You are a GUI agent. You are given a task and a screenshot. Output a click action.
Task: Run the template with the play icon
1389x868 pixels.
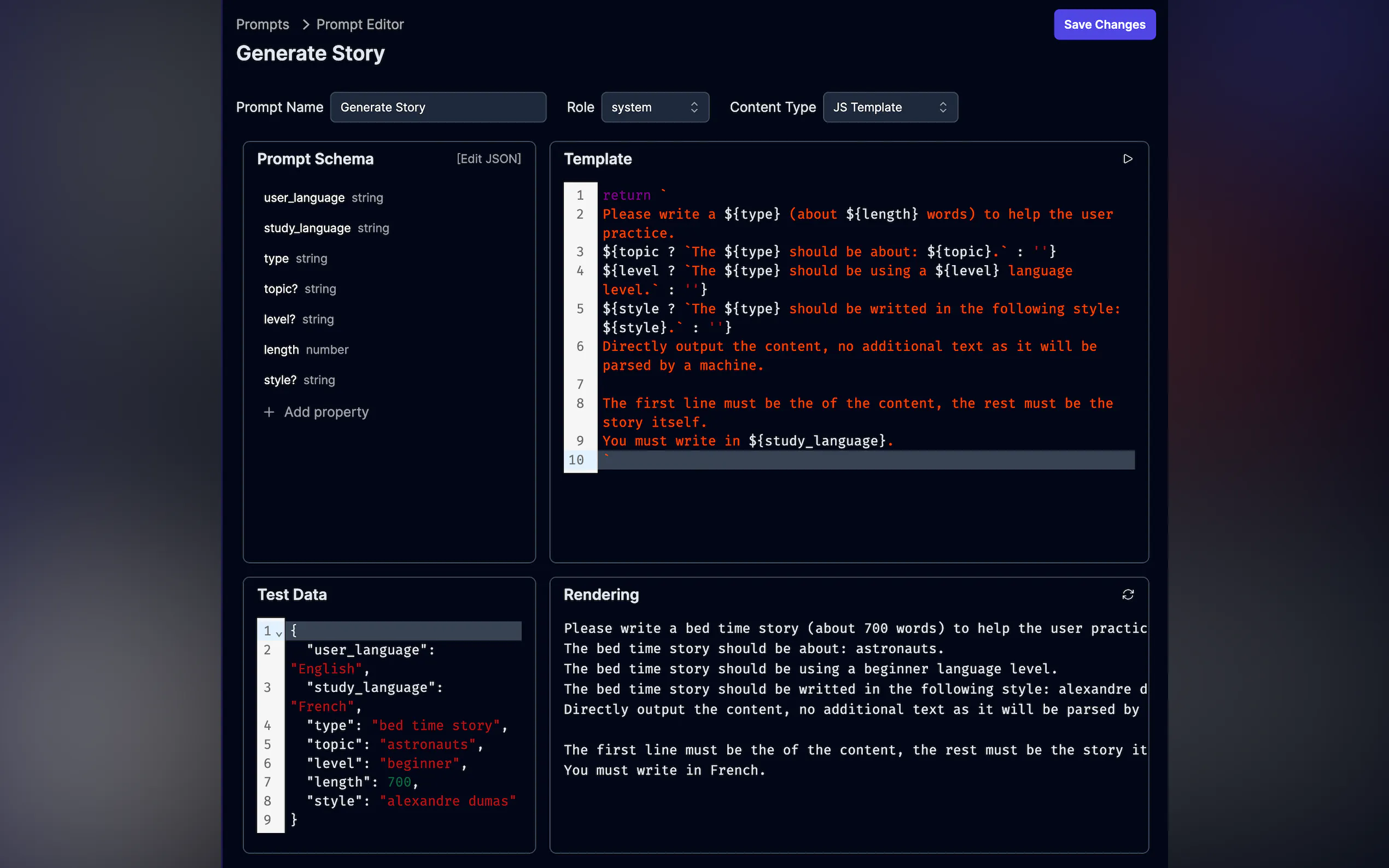click(x=1127, y=159)
